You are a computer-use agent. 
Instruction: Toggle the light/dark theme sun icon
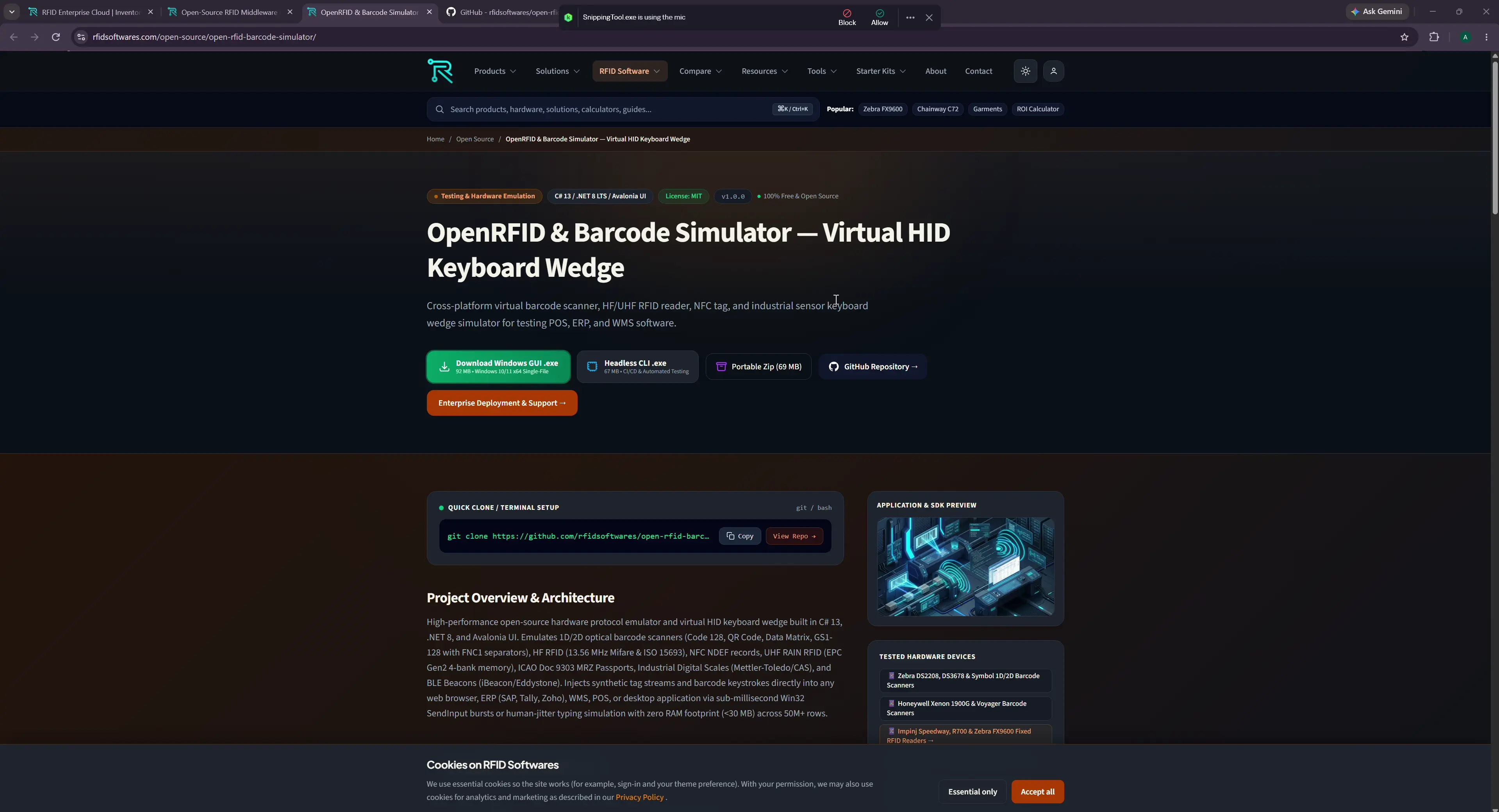[1025, 71]
